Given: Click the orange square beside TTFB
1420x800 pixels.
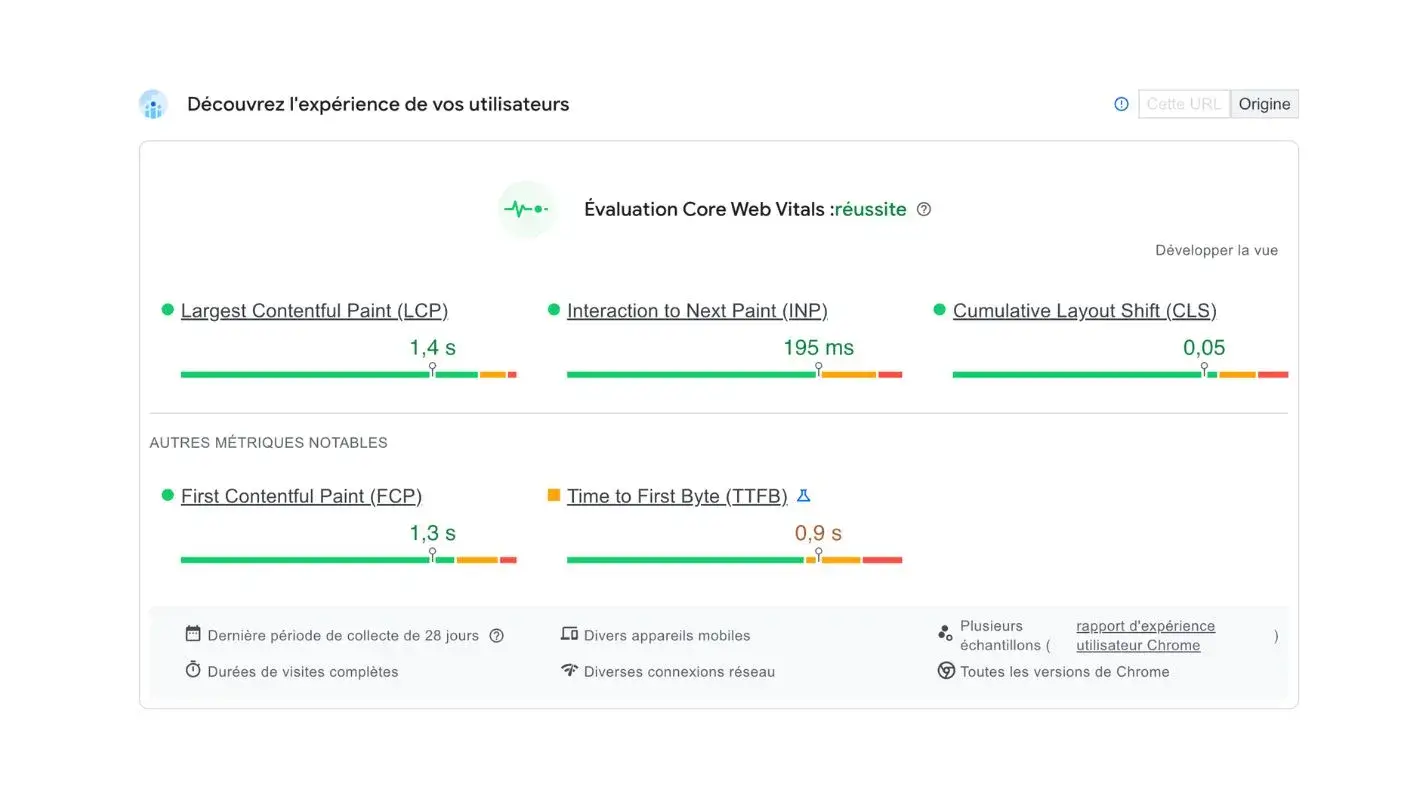Looking at the screenshot, I should click(554, 495).
